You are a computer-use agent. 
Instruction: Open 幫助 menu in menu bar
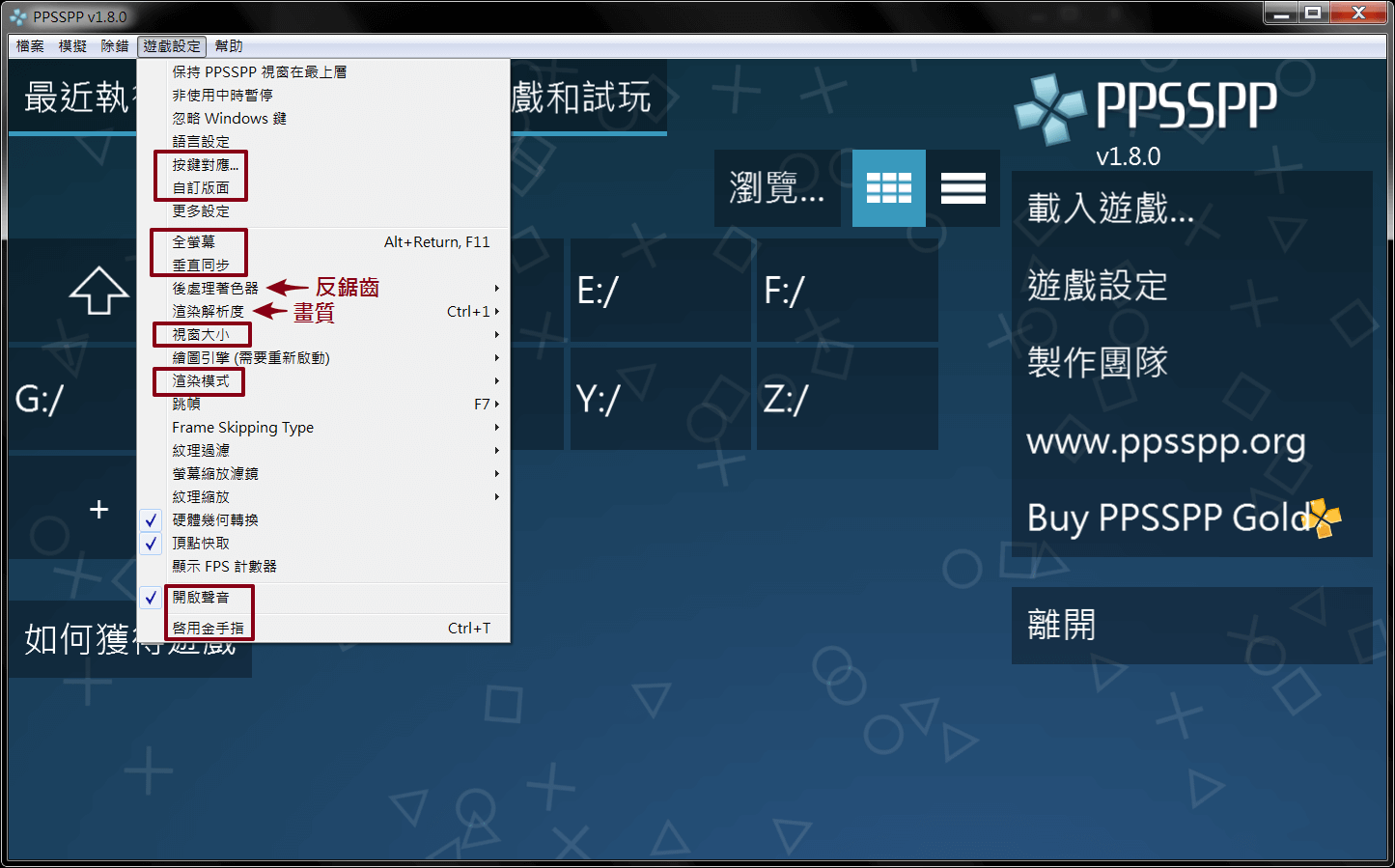coord(229,46)
